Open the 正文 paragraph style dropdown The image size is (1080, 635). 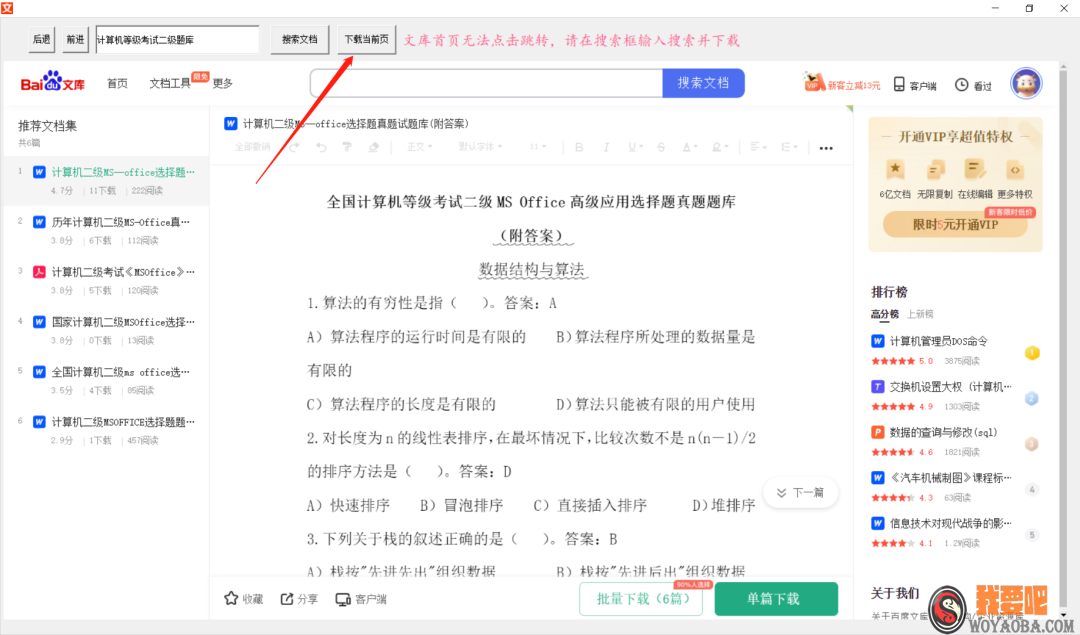pyautogui.click(x=421, y=147)
